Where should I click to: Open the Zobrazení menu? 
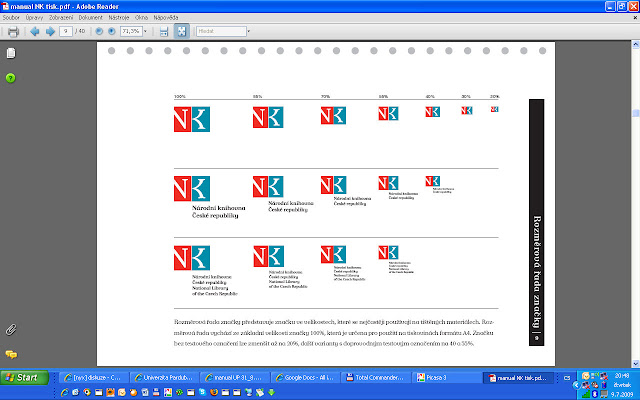coord(61,18)
